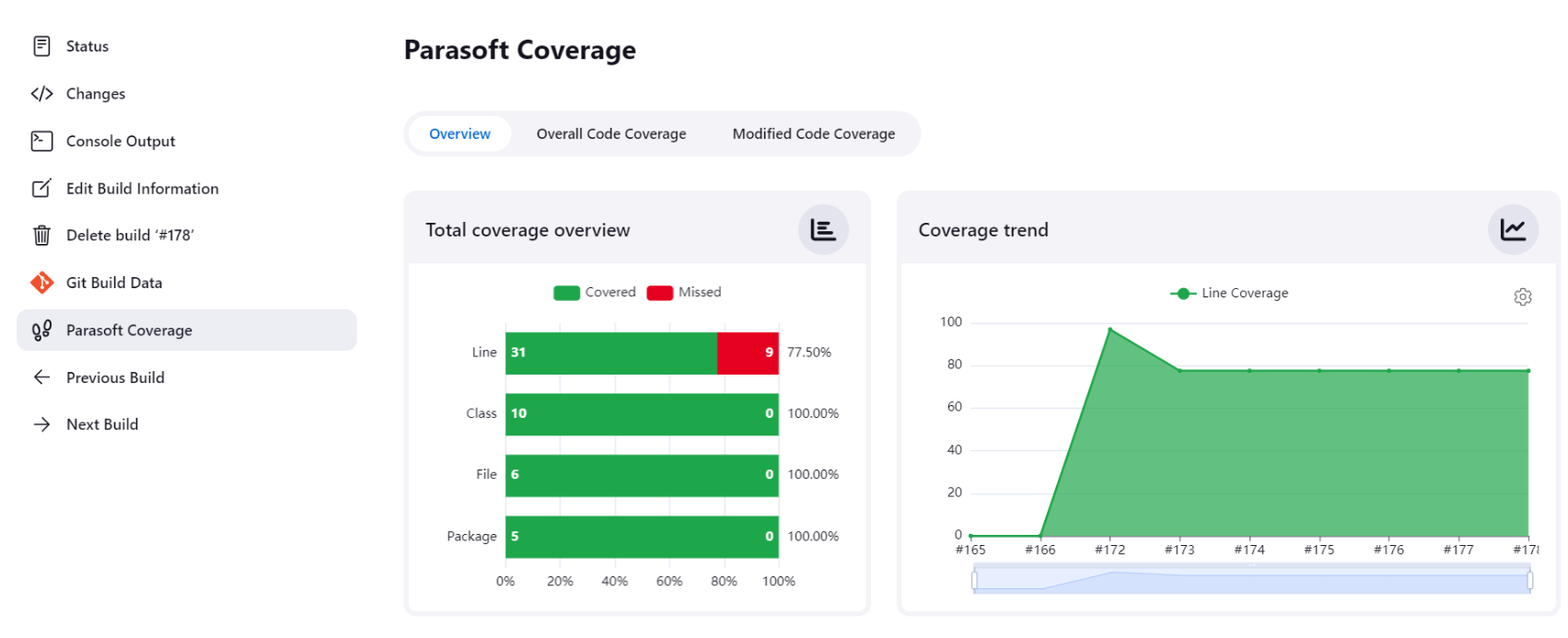Click the Next Build right arrow icon
Viewport: 1568px width, 638px height.
tap(41, 424)
